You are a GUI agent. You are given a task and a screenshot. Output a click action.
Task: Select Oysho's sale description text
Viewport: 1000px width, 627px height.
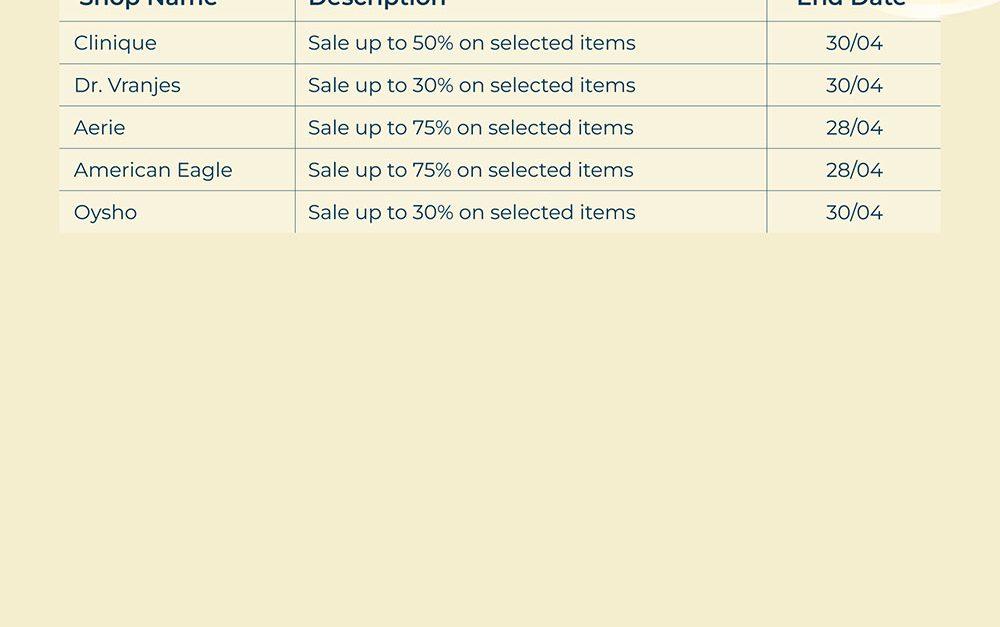pos(471,212)
